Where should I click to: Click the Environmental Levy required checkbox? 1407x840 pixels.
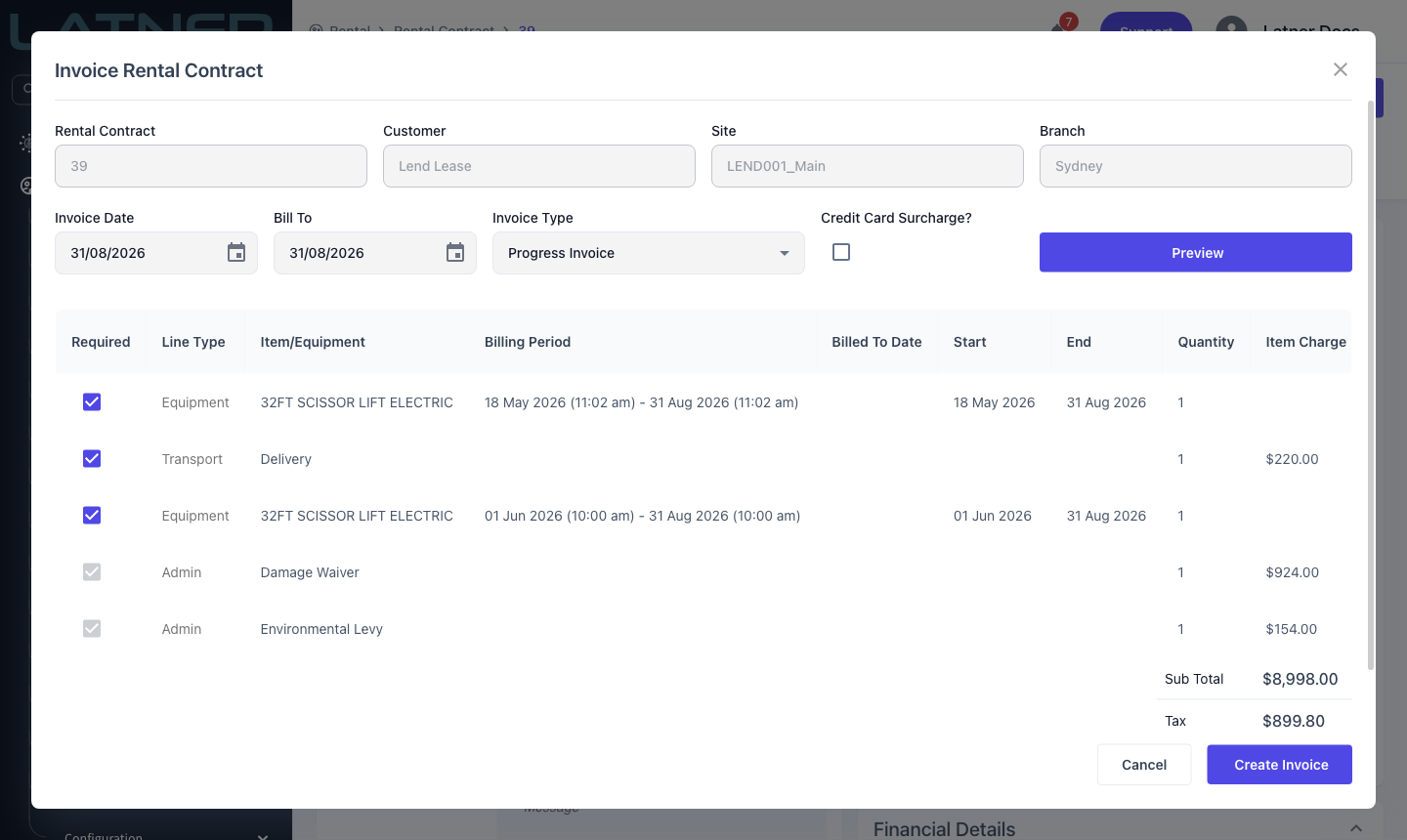[92, 629]
